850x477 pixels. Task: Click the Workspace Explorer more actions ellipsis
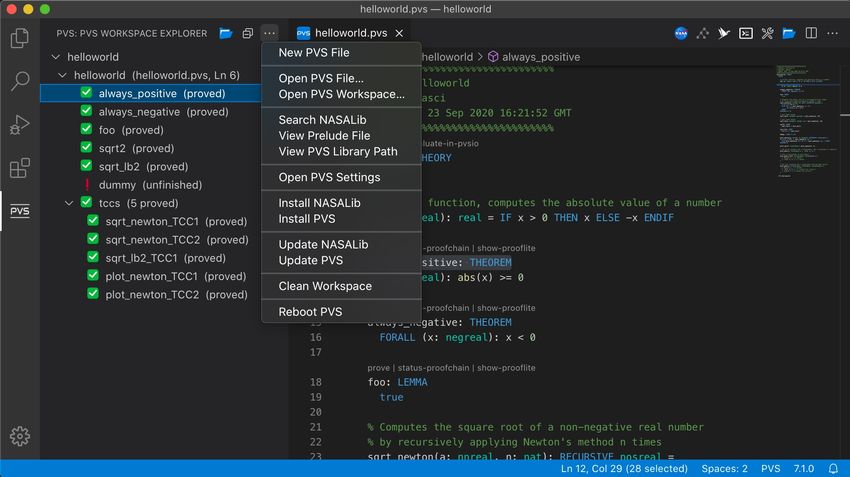tap(269, 34)
